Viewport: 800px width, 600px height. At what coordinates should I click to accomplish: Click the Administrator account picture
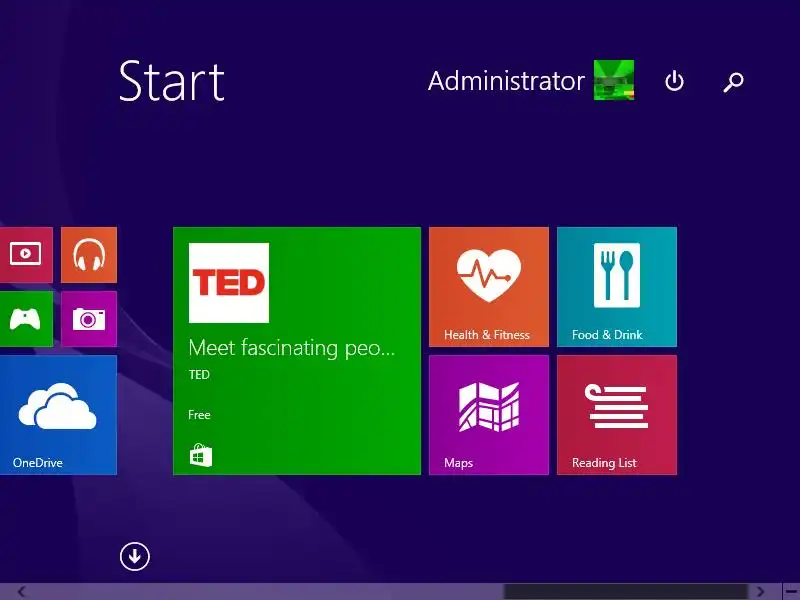coord(614,80)
